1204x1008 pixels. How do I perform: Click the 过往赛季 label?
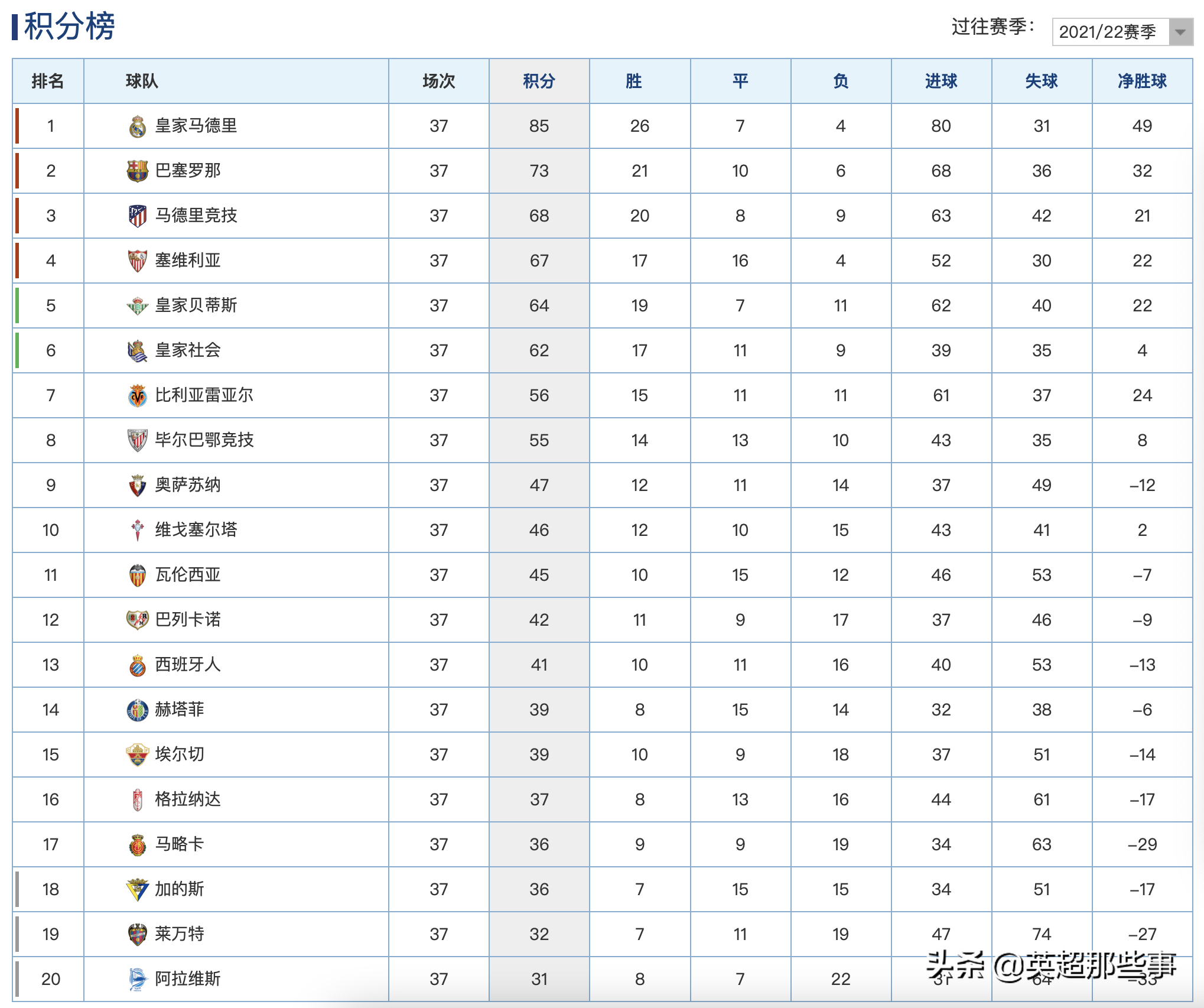point(993,27)
